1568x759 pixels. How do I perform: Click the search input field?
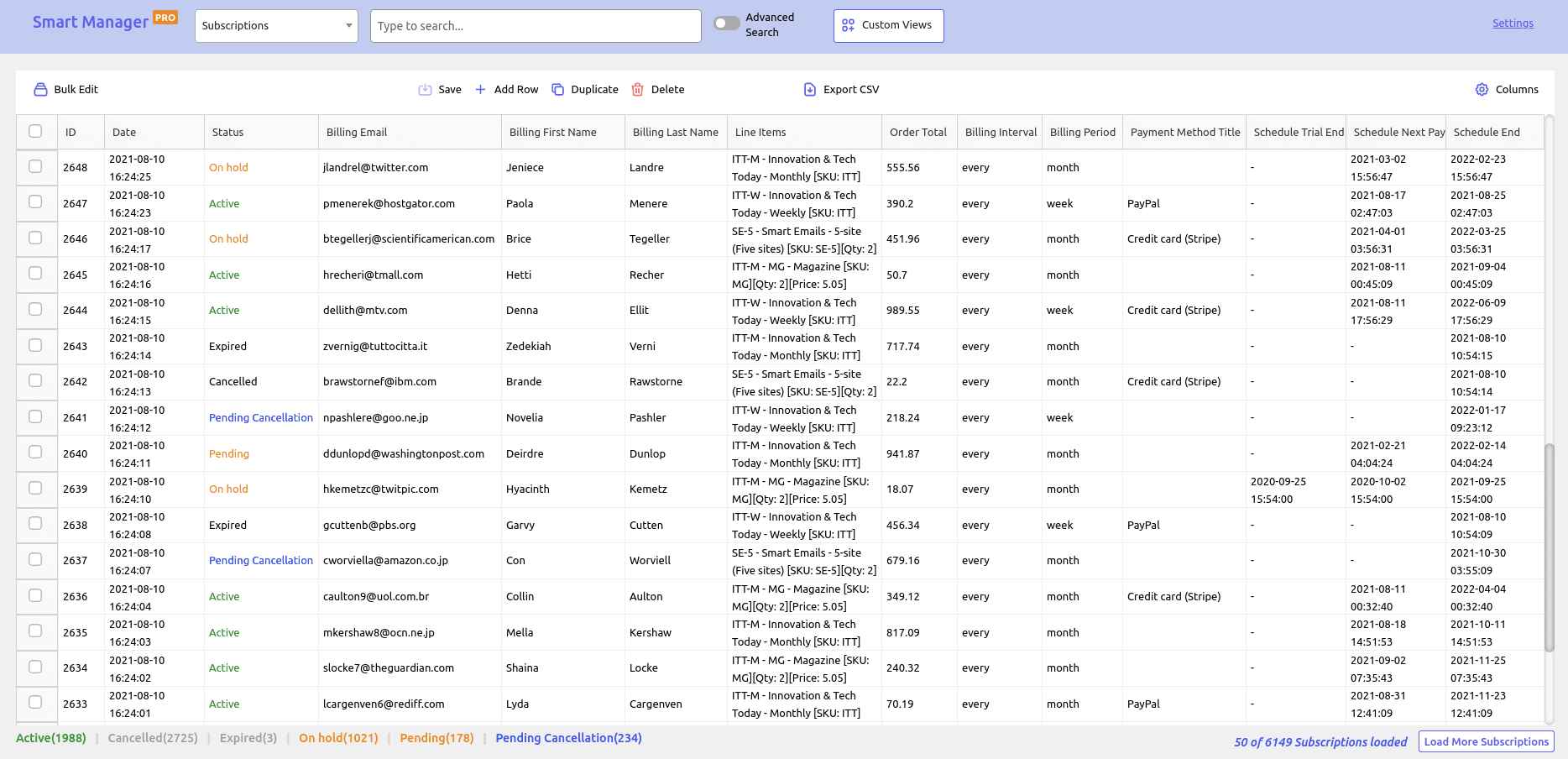coord(536,26)
